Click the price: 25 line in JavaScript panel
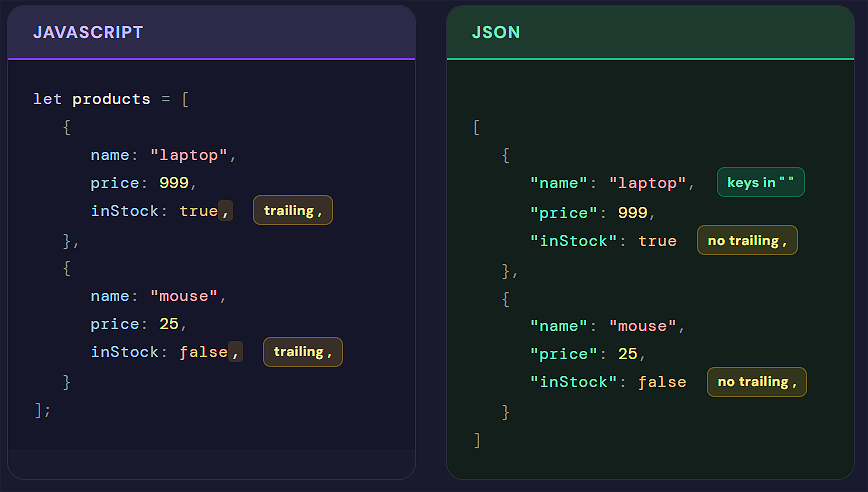868x492 pixels. 139,324
